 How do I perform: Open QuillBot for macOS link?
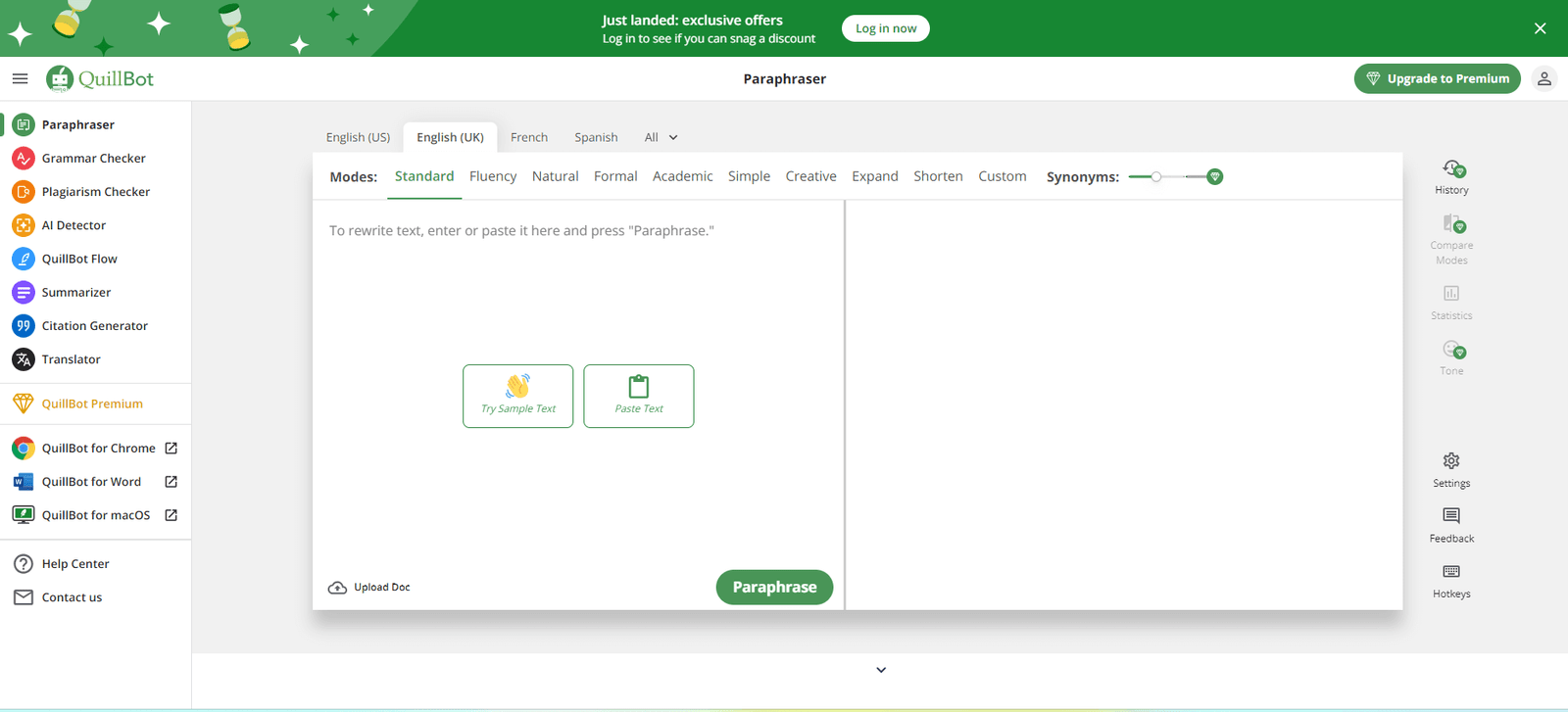tap(96, 515)
